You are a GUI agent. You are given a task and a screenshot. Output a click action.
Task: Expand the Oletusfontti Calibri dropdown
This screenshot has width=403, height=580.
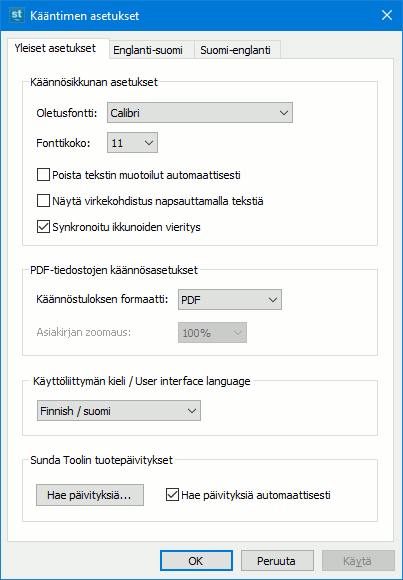click(x=200, y=112)
